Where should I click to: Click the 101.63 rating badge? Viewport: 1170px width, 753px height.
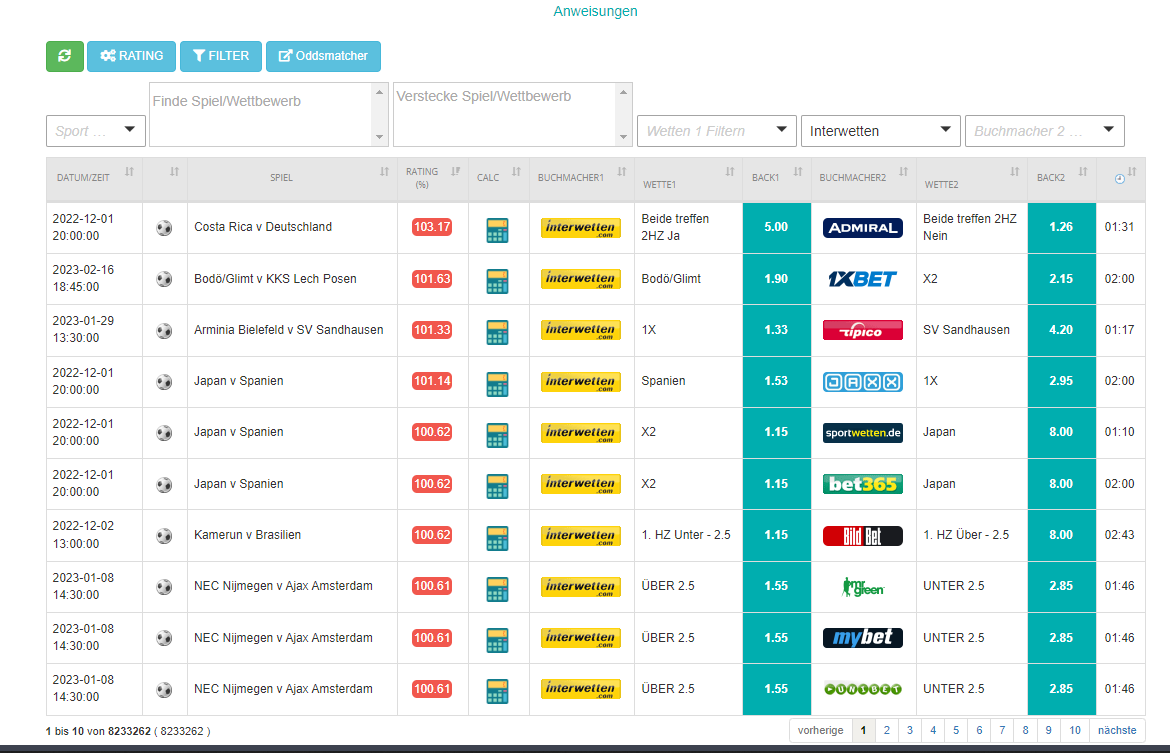point(432,279)
